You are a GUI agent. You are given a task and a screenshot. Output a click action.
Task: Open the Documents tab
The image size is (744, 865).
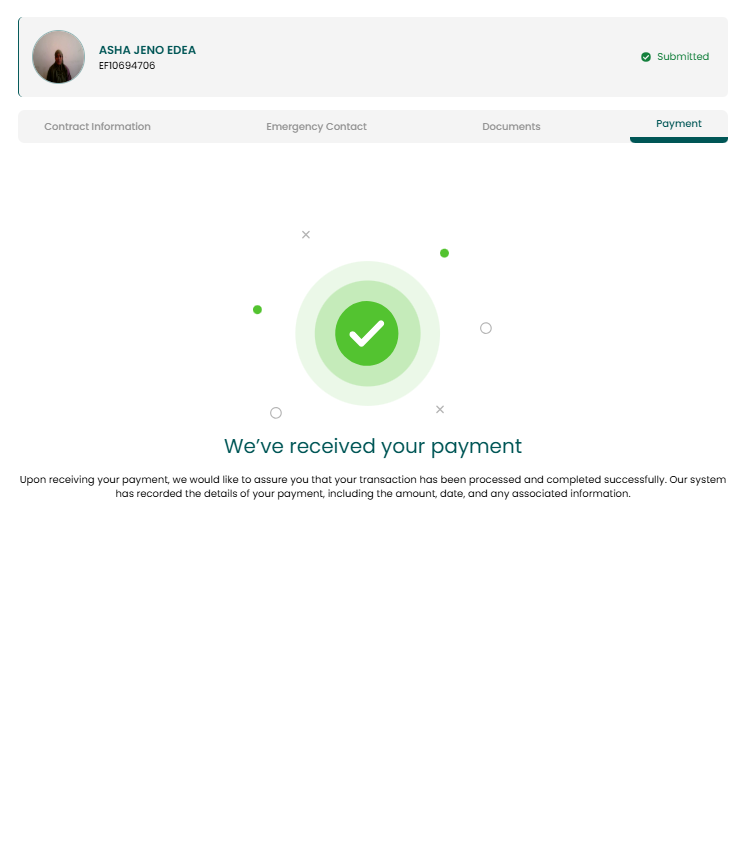click(511, 126)
